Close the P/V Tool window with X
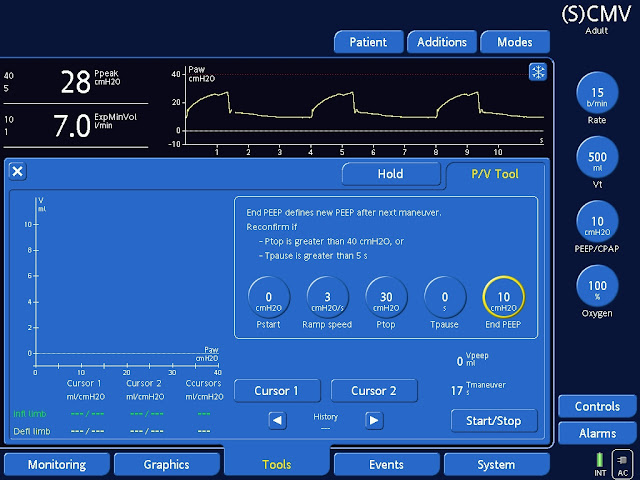Screen dimensions: 640x480 18,171
